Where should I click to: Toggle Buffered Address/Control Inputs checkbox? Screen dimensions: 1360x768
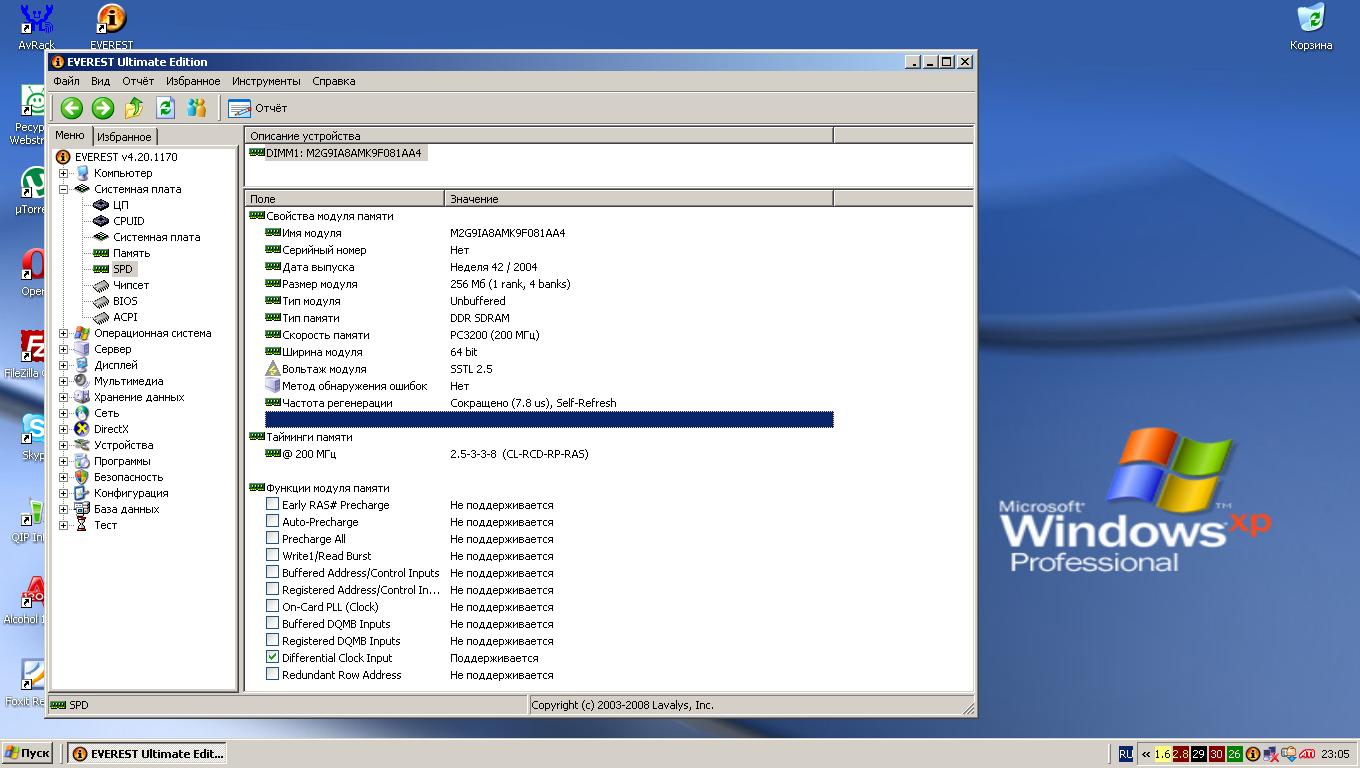tap(272, 573)
